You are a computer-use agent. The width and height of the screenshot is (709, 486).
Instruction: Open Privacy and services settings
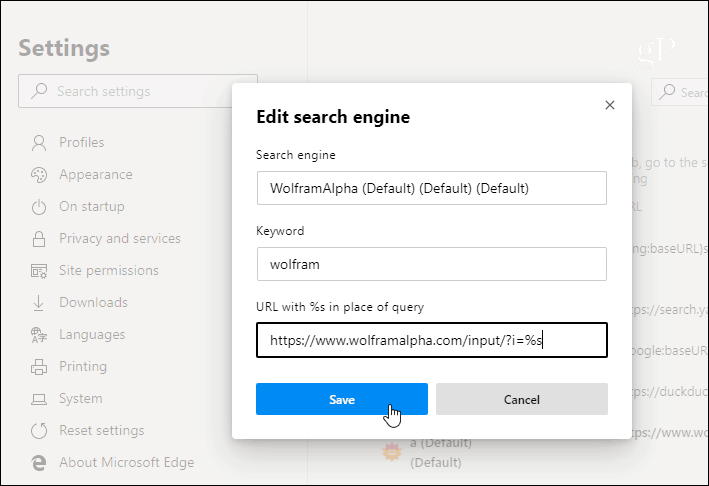click(x=120, y=238)
